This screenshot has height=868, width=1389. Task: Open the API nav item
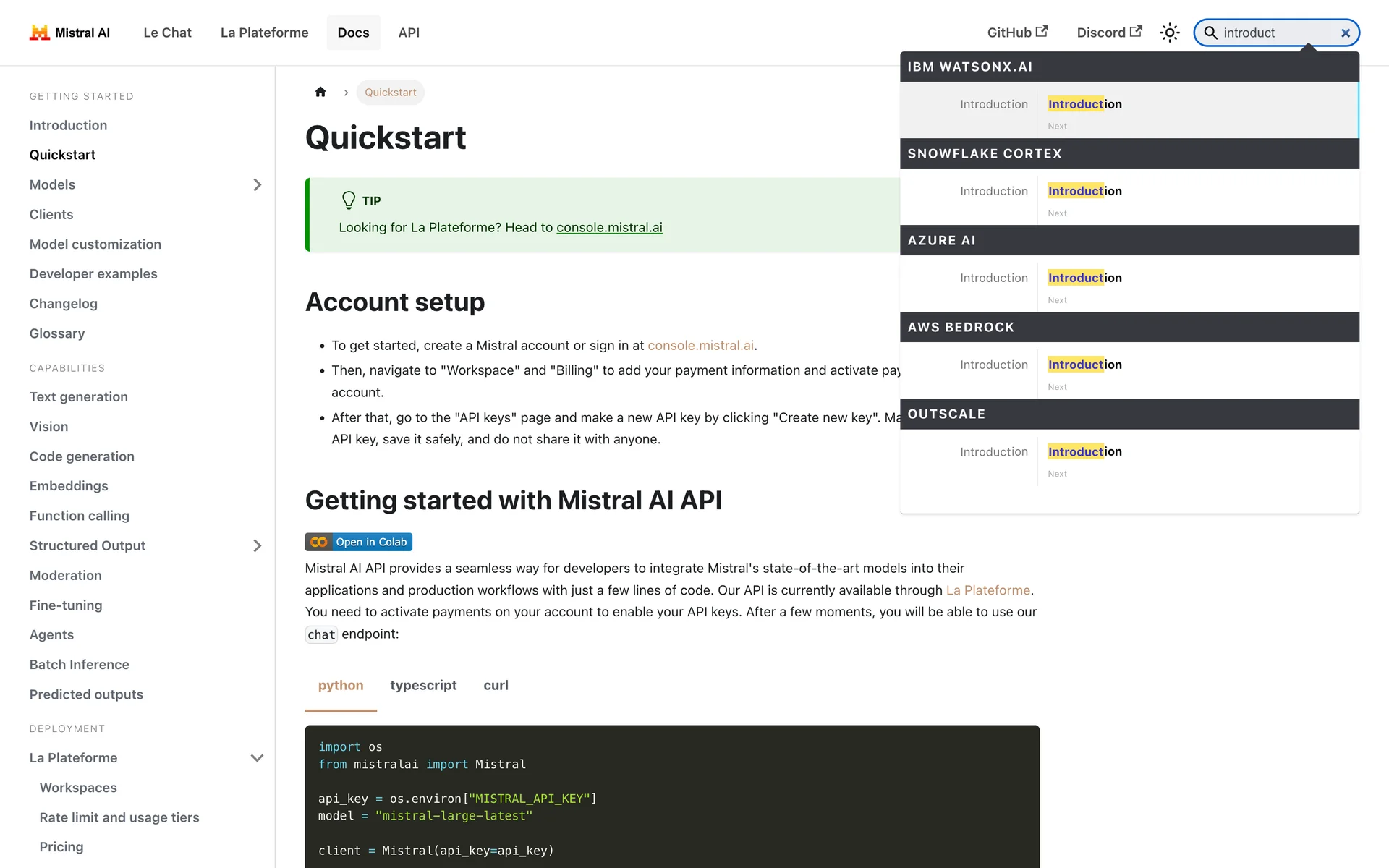pyautogui.click(x=408, y=33)
